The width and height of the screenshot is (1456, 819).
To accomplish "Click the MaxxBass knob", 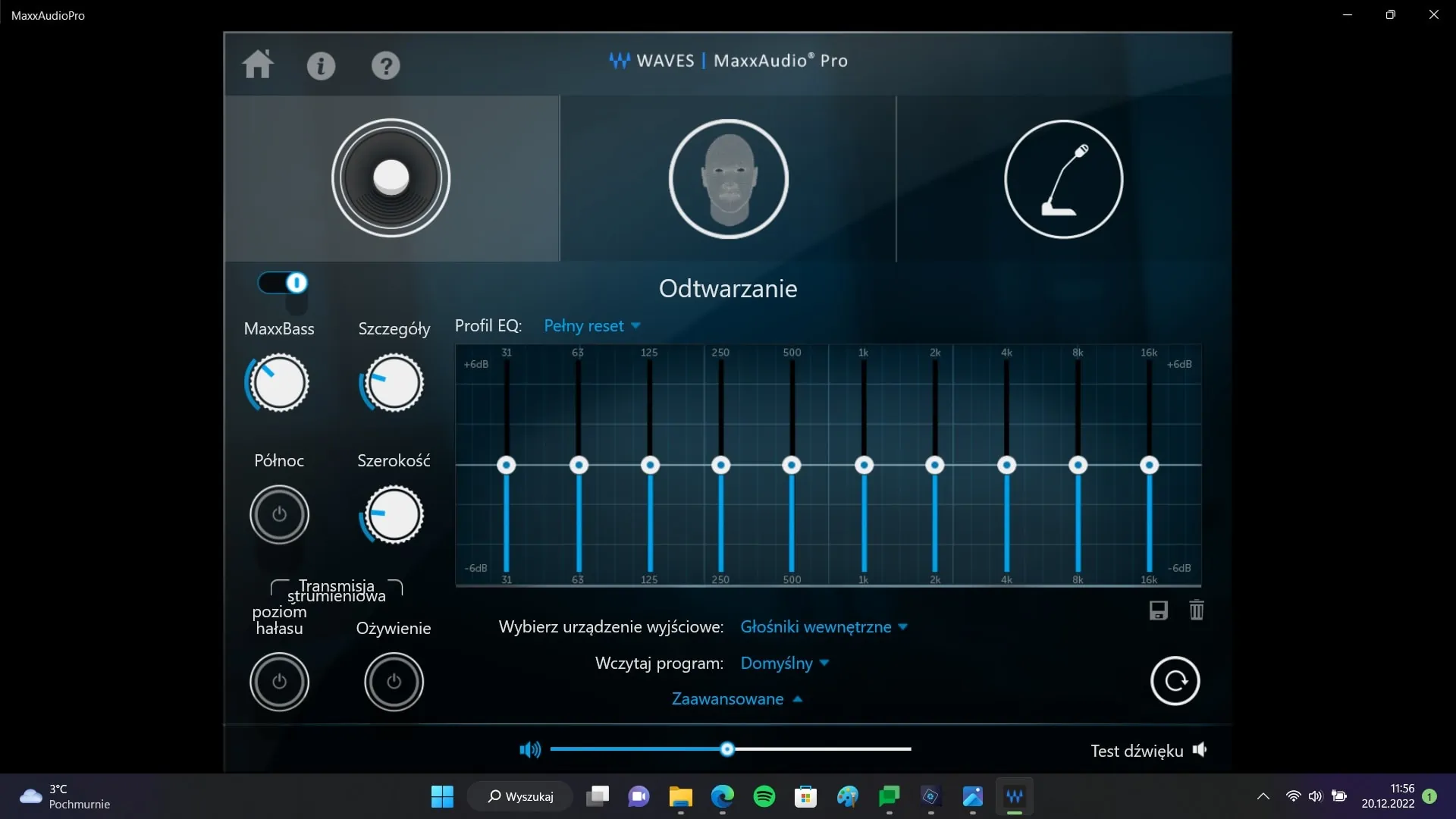I will 278,383.
